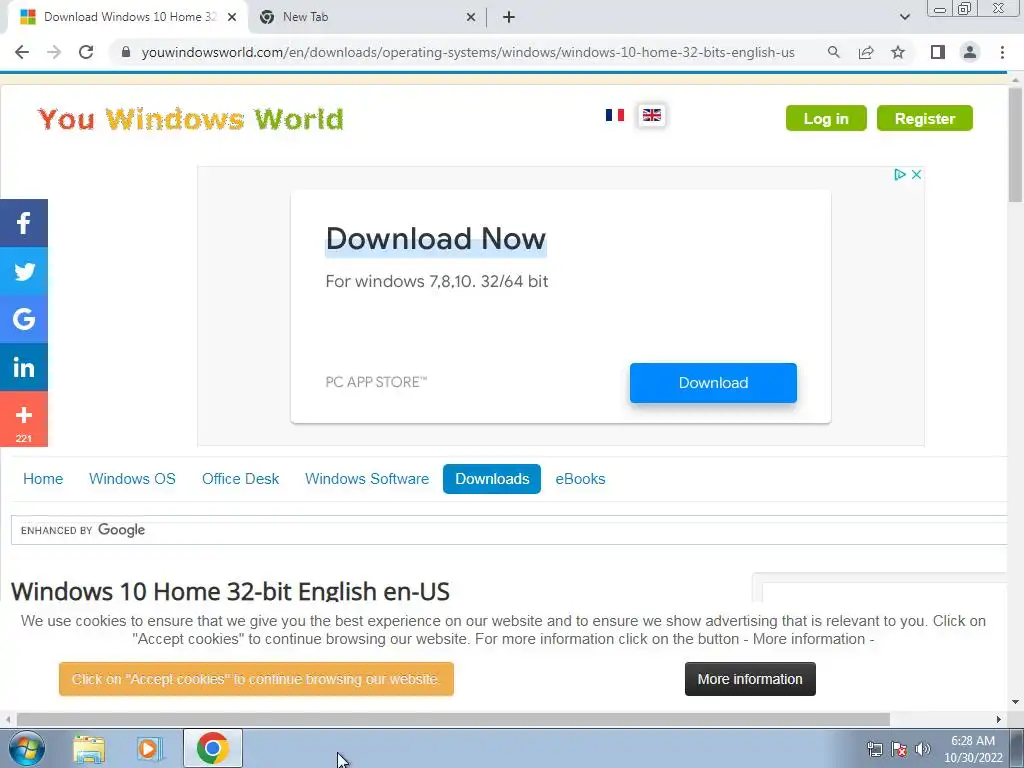This screenshot has width=1024, height=768.
Task: Switch site language with French flag
Action: pos(615,115)
